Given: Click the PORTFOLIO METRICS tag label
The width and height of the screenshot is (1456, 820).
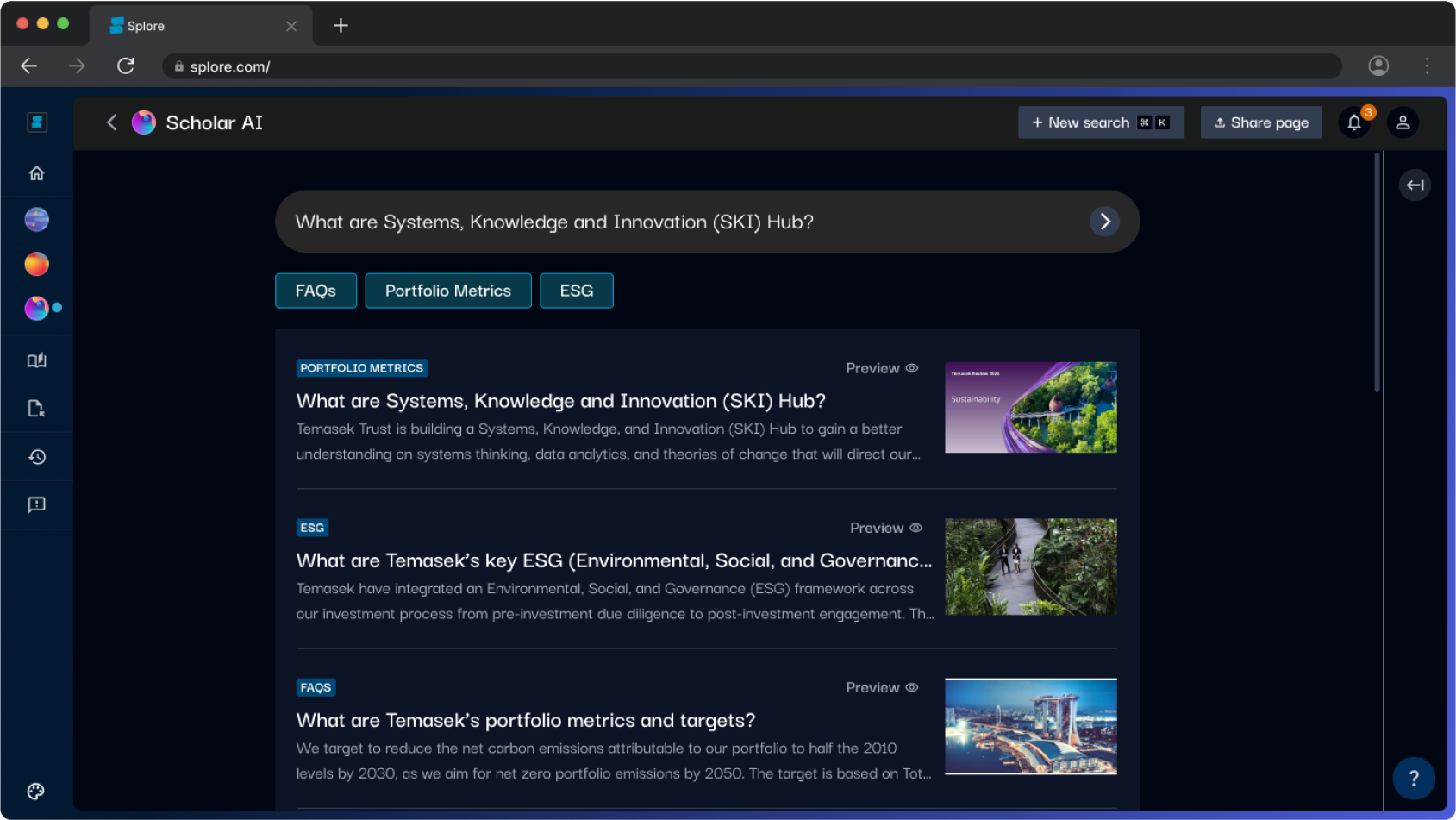Looking at the screenshot, I should [x=362, y=368].
